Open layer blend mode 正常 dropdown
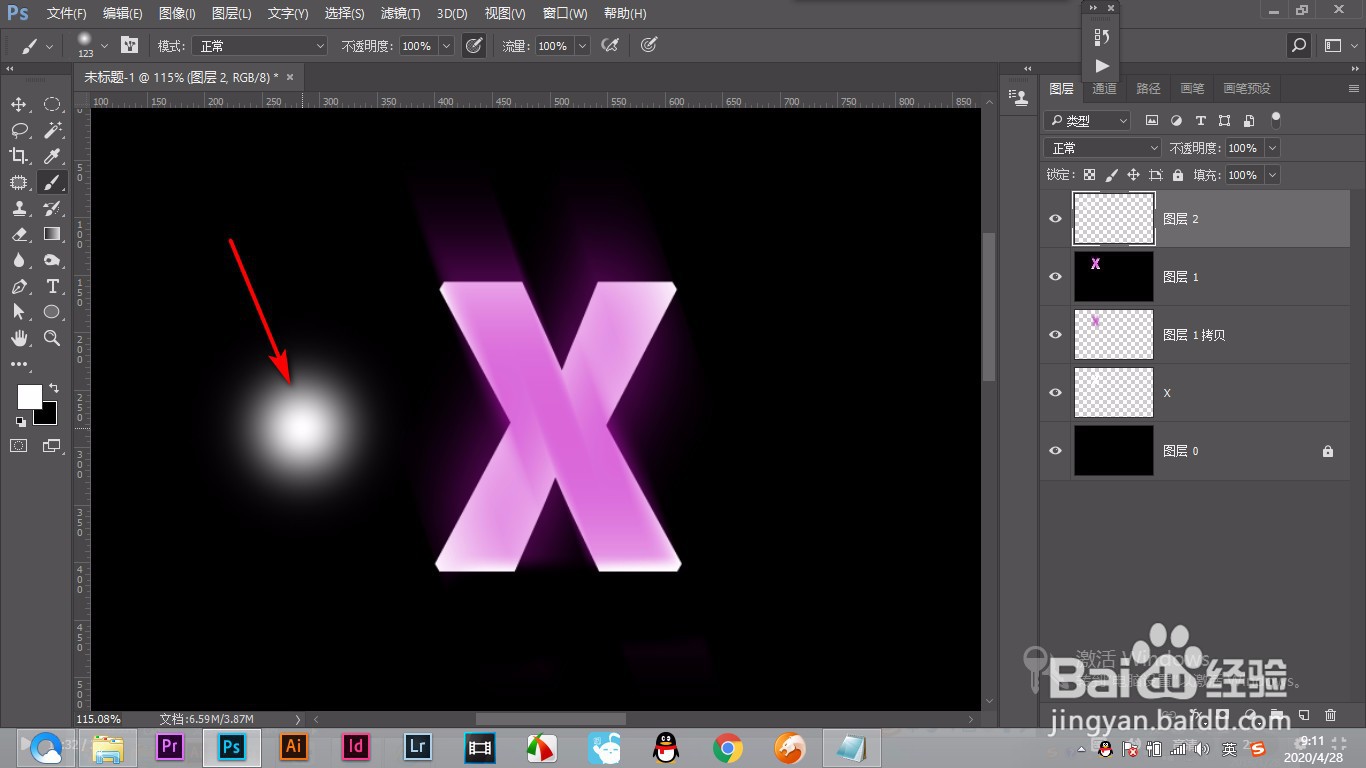Image resolution: width=1366 pixels, height=768 pixels. click(1103, 148)
